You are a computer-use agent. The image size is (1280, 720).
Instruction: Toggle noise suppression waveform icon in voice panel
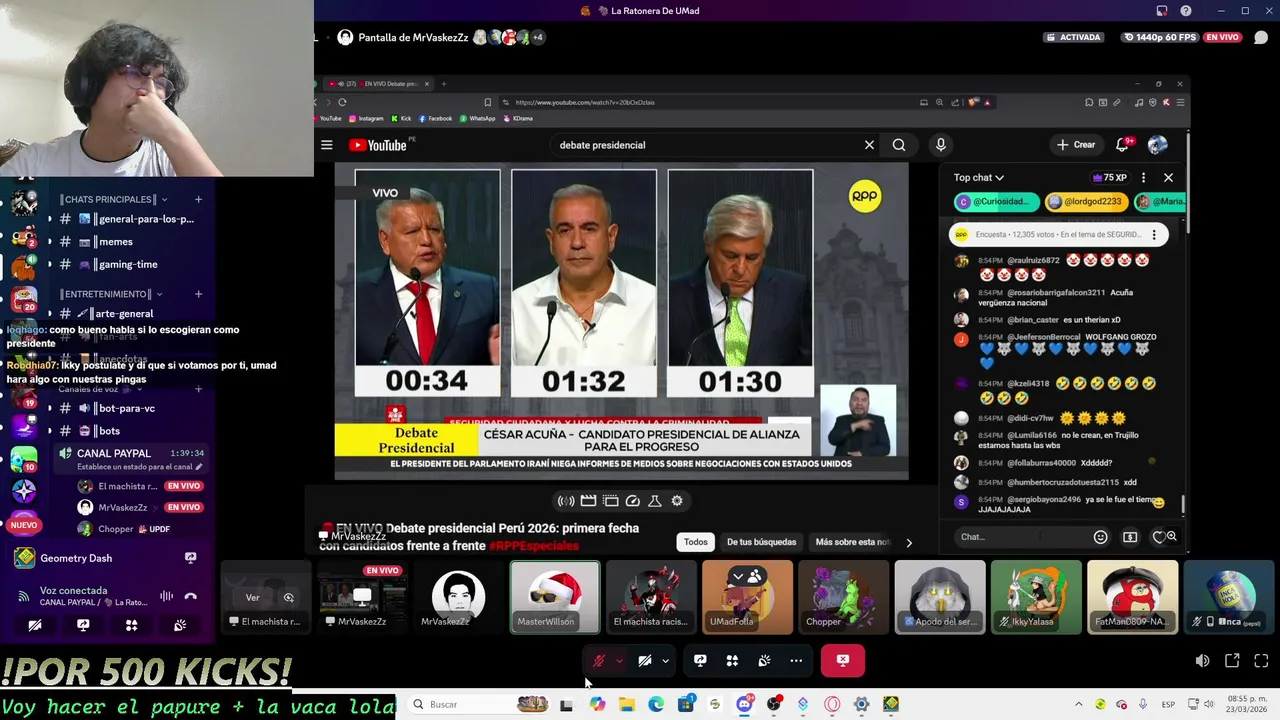click(166, 596)
